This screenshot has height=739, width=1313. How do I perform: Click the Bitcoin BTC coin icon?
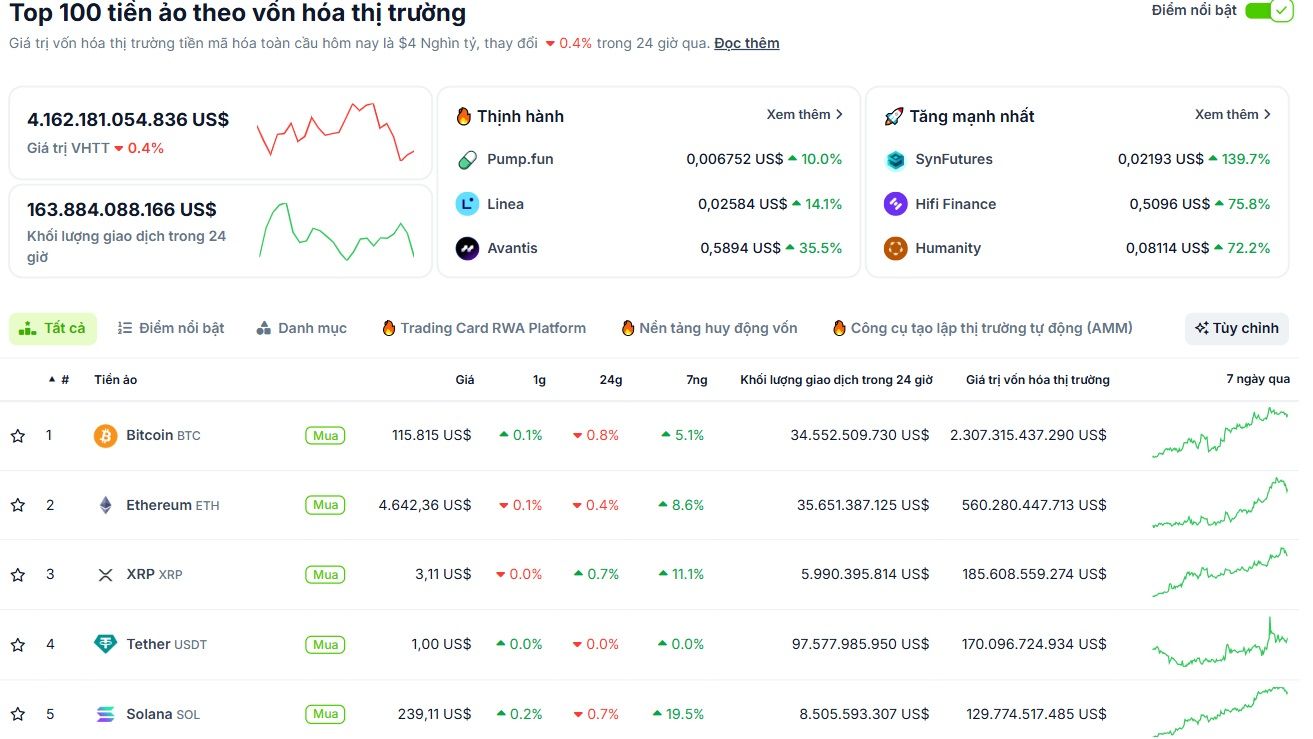(x=105, y=435)
